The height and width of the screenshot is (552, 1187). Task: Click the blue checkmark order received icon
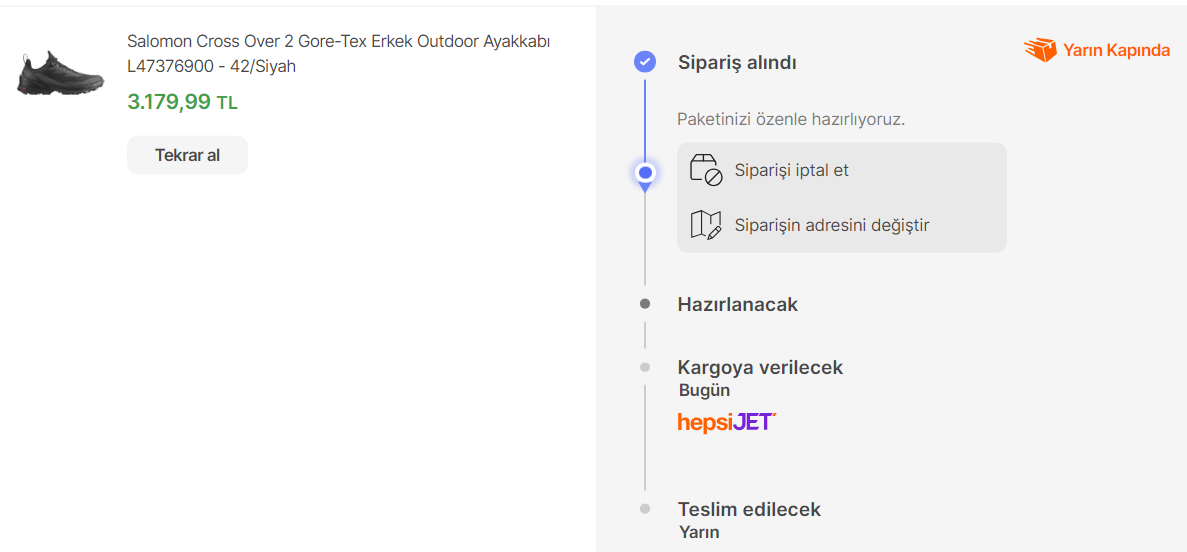click(645, 62)
